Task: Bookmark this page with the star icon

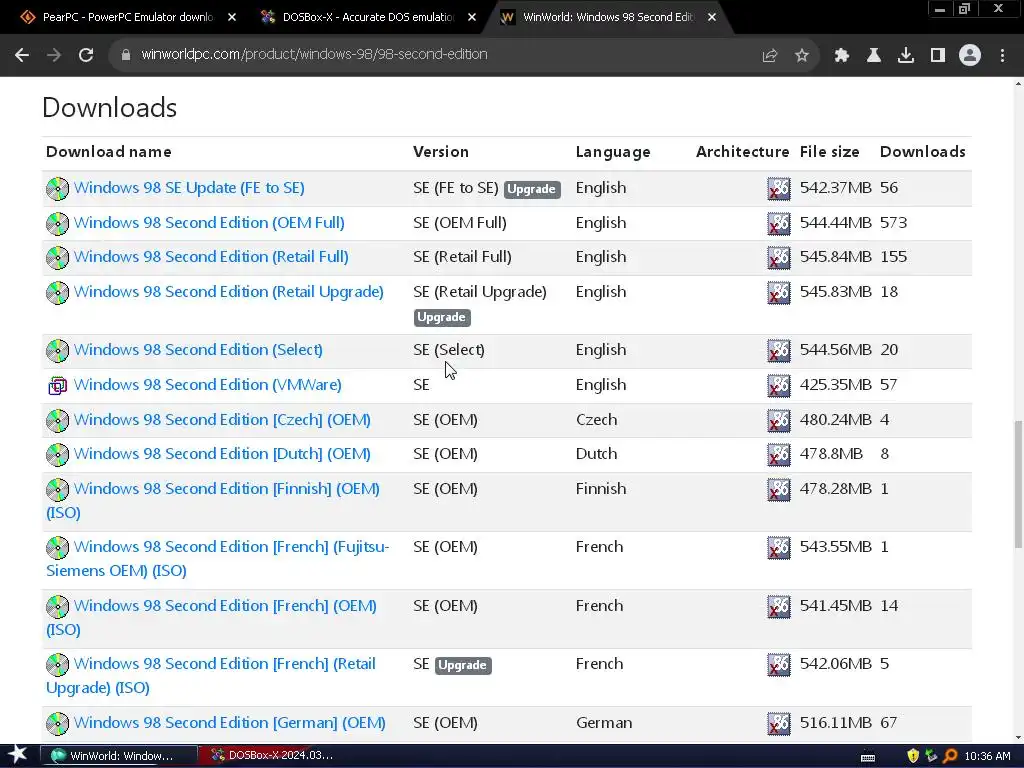Action: (802, 56)
